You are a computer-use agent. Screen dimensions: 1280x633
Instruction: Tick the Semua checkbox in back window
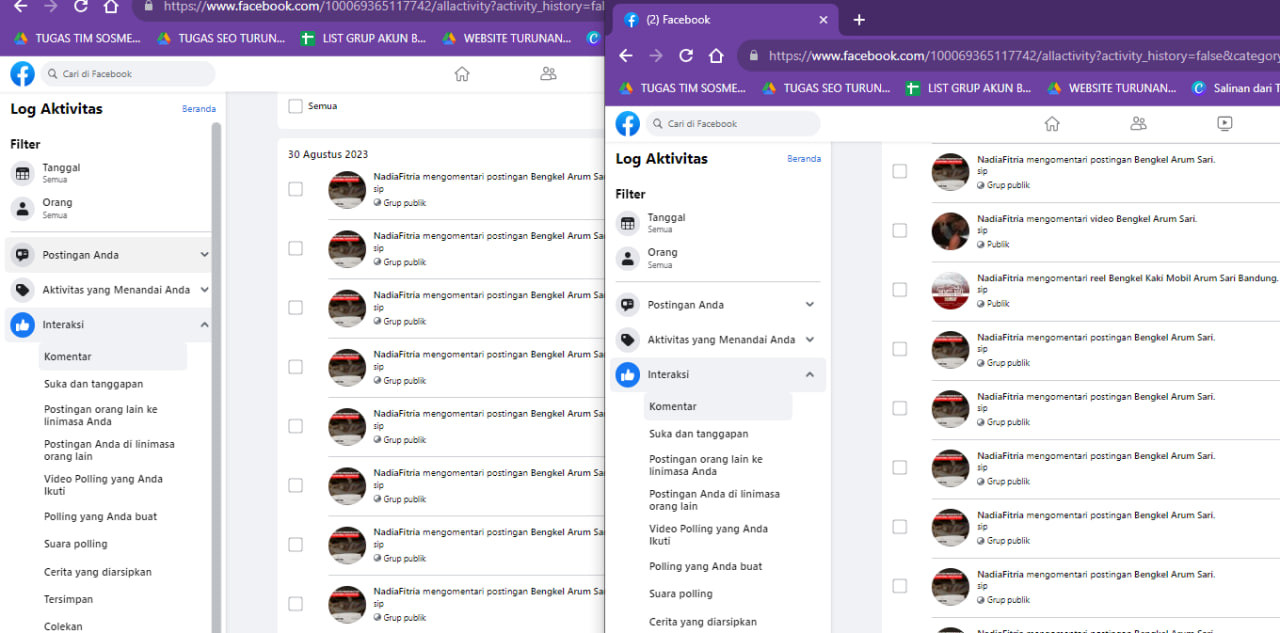295,106
